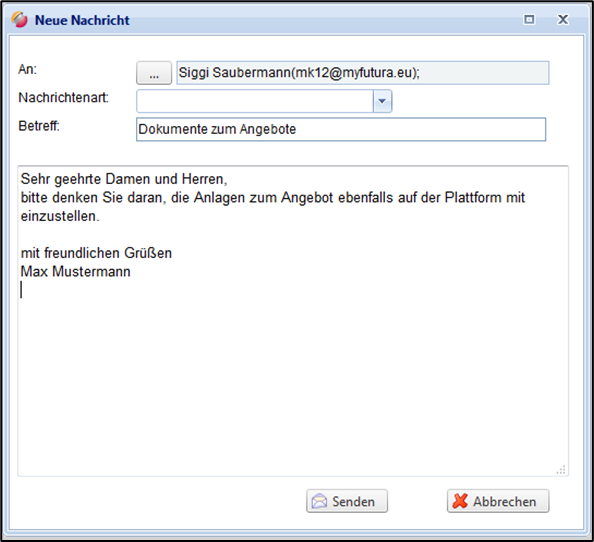Click the 'Max Mustermann' signature line
This screenshot has width=594, height=542.
coord(75,272)
